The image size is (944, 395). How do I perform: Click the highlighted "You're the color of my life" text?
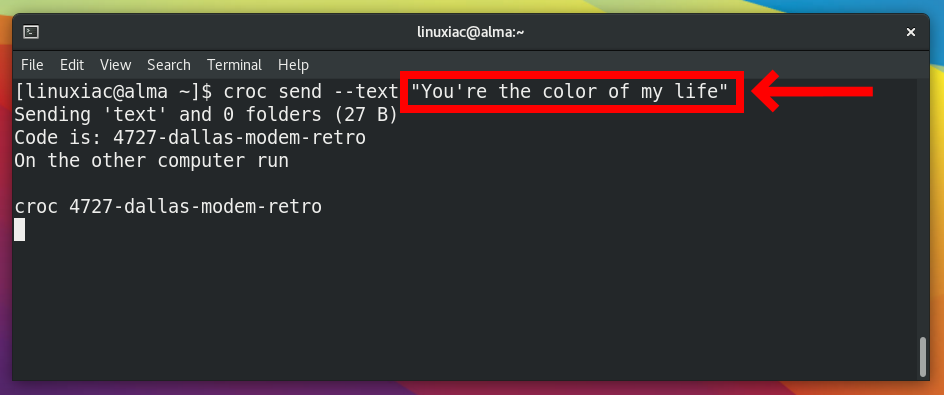(x=570, y=92)
